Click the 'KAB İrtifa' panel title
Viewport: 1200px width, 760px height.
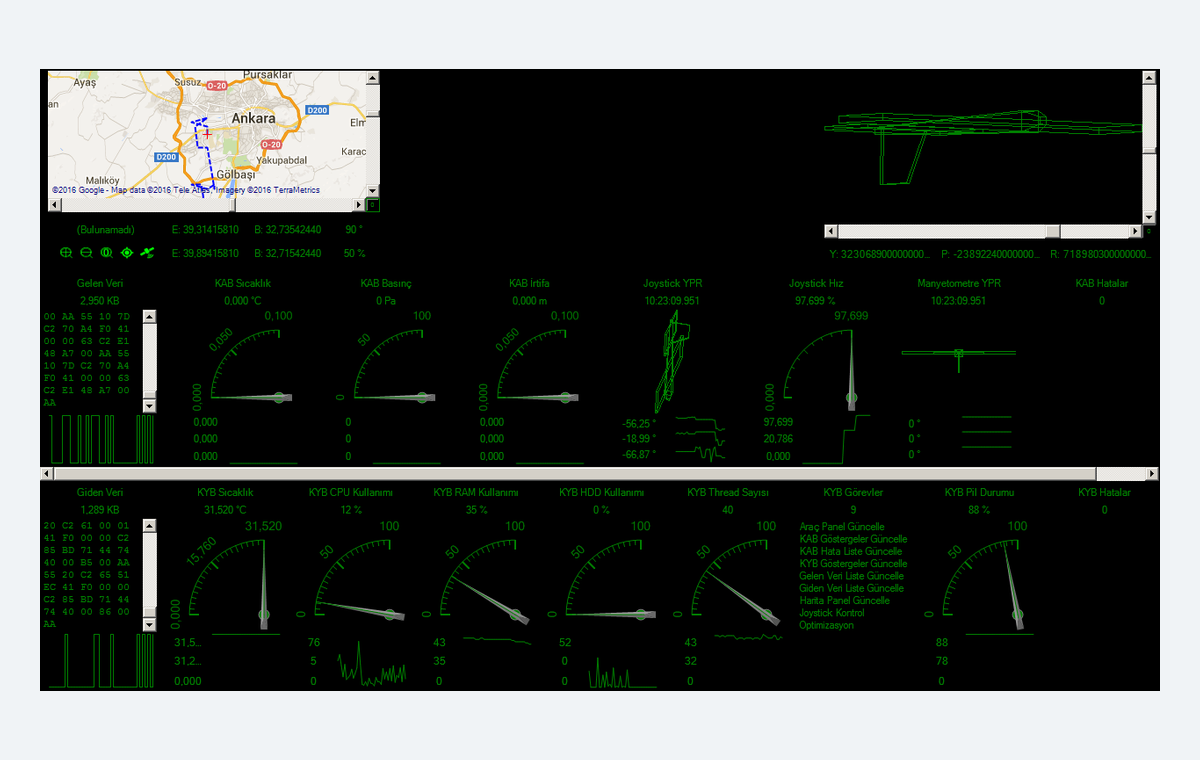(x=530, y=284)
